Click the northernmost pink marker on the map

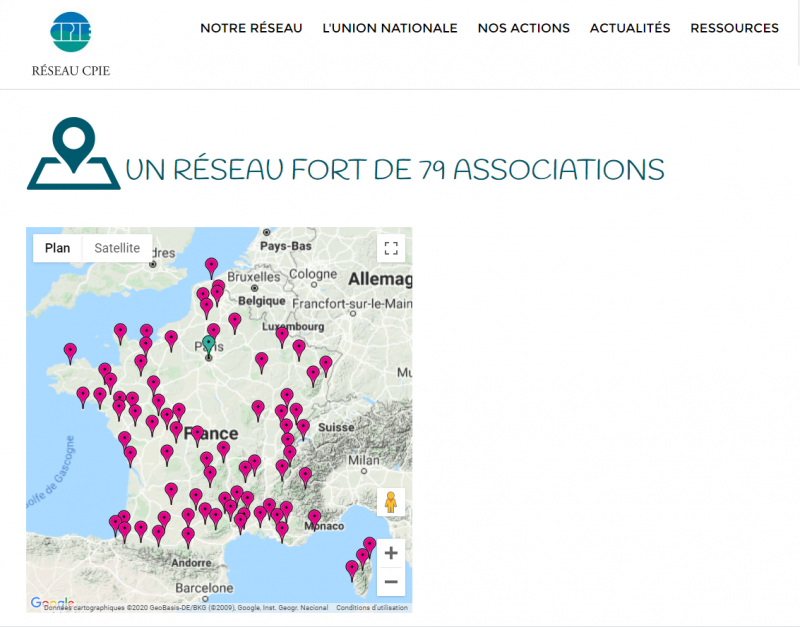tap(211, 266)
